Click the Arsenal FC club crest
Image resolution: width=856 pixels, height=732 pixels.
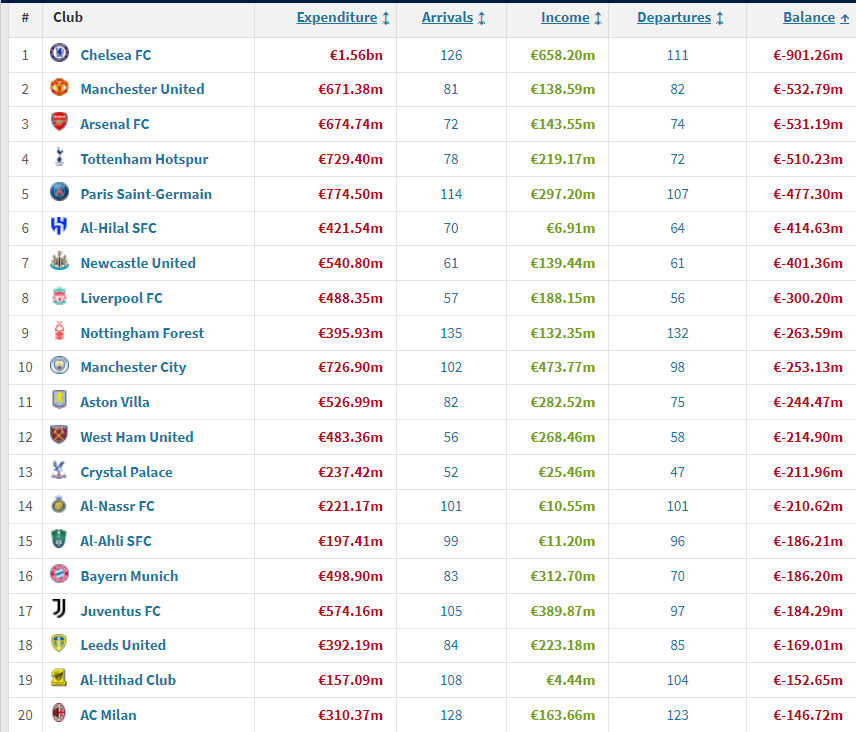coord(59,122)
